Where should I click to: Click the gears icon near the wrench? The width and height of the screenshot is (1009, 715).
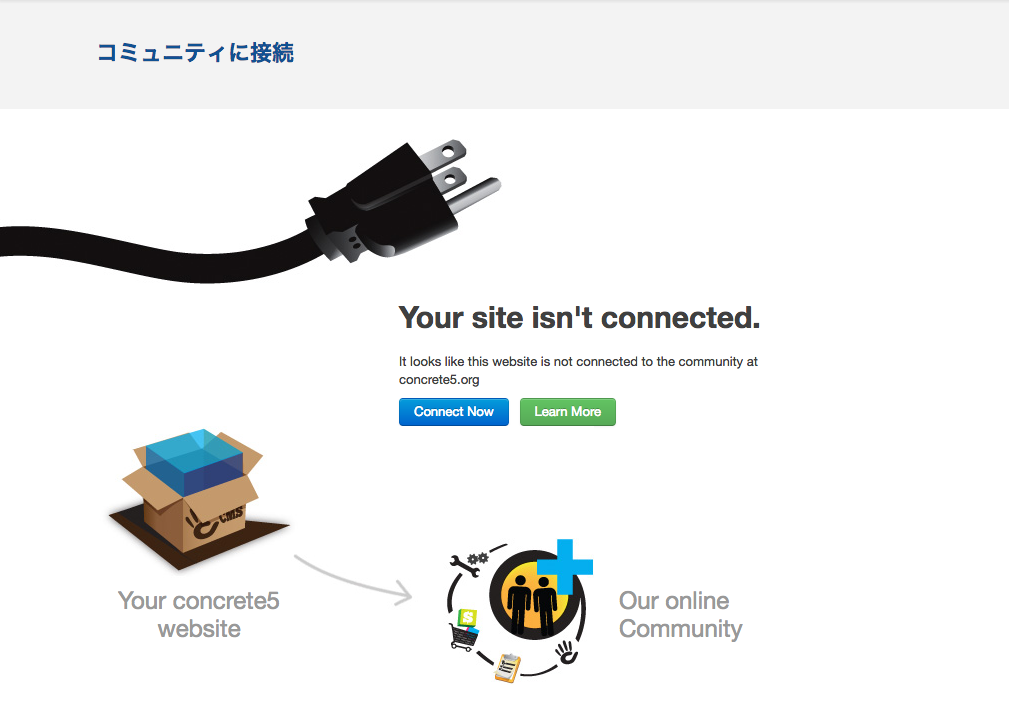[x=477, y=558]
